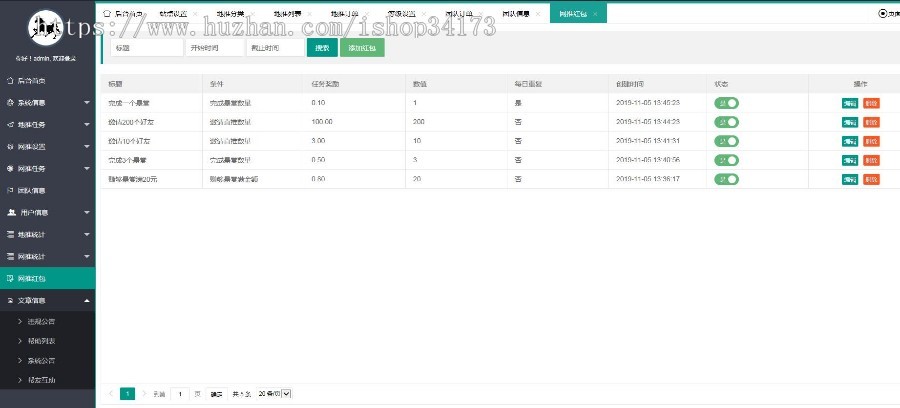Viewport: 900px width, 408px height.
Task: Click 编辑 edit button for 13:41:31 row
Action: coord(849,141)
